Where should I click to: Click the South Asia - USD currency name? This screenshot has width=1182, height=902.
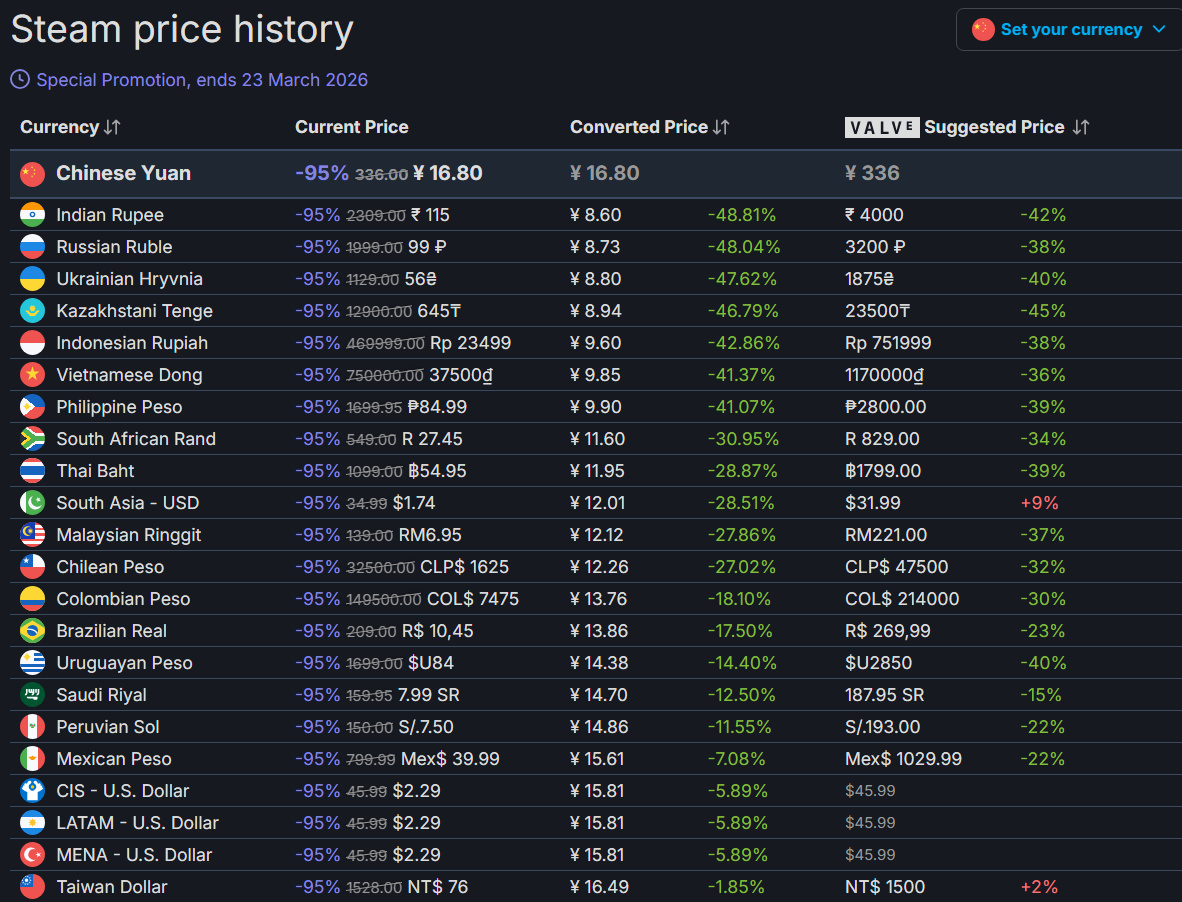click(128, 503)
